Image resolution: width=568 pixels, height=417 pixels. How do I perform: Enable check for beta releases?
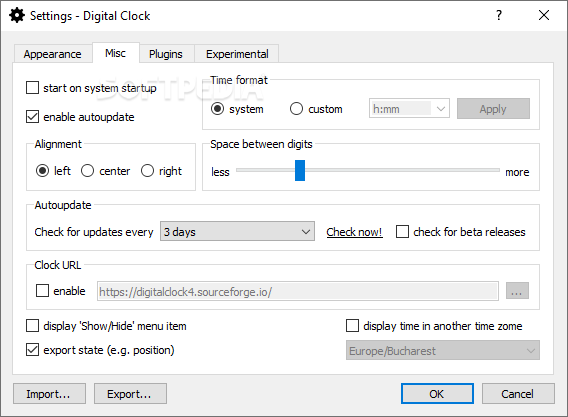[x=402, y=232]
